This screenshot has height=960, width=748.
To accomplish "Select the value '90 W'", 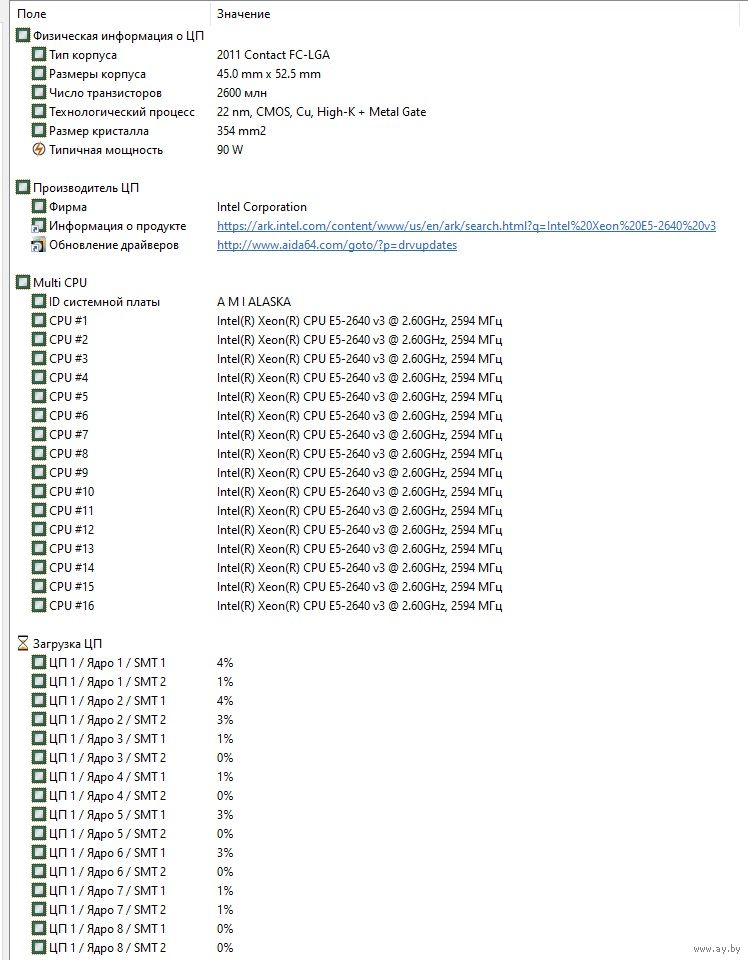I will click(x=230, y=149).
